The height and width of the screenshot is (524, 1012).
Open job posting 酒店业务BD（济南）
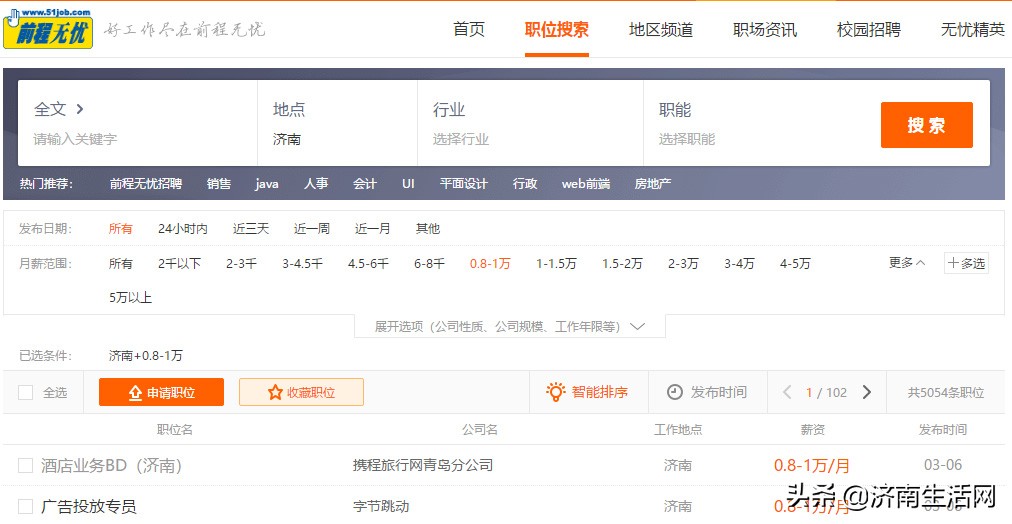pyautogui.click(x=112, y=465)
